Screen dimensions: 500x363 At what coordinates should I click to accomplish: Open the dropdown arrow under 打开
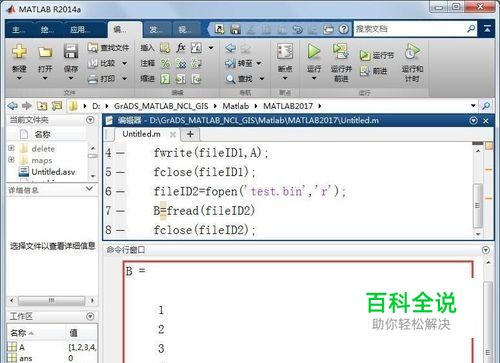click(x=45, y=78)
